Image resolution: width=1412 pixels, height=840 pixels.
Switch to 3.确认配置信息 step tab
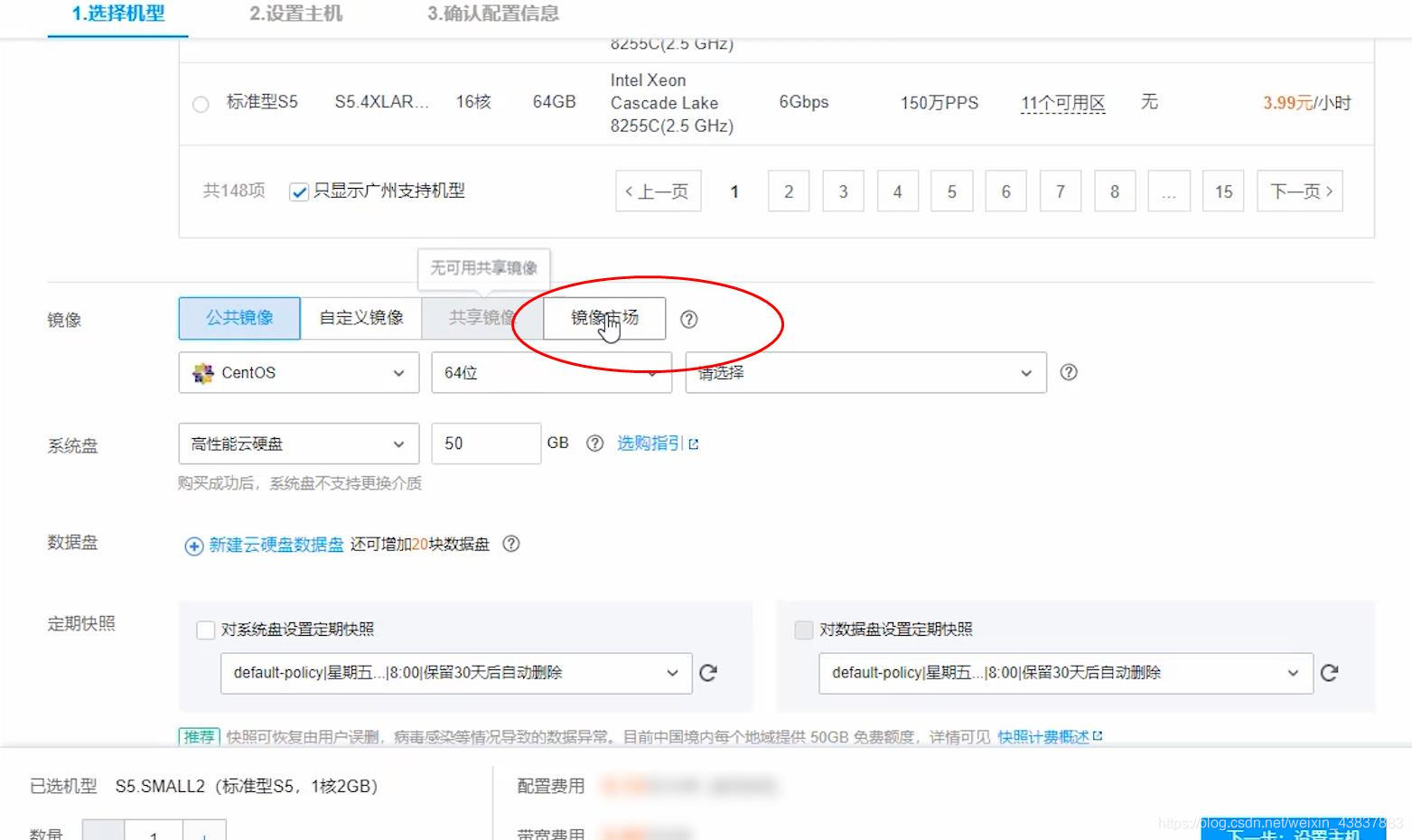[493, 14]
